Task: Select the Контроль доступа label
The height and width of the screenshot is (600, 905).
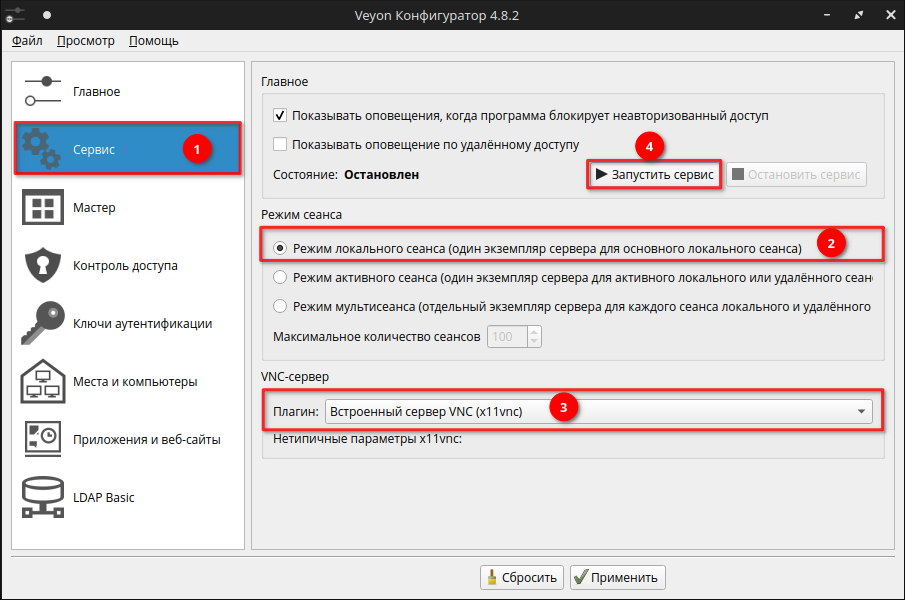Action: pos(125,265)
